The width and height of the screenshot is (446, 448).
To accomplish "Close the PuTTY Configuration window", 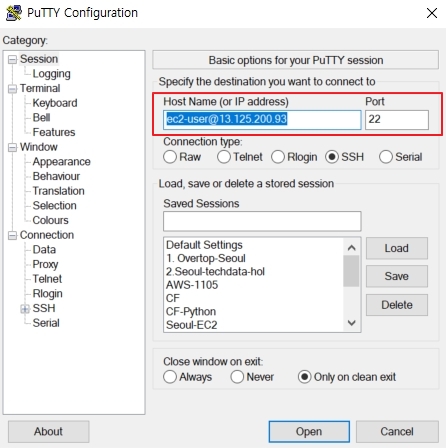I will tap(432, 13).
